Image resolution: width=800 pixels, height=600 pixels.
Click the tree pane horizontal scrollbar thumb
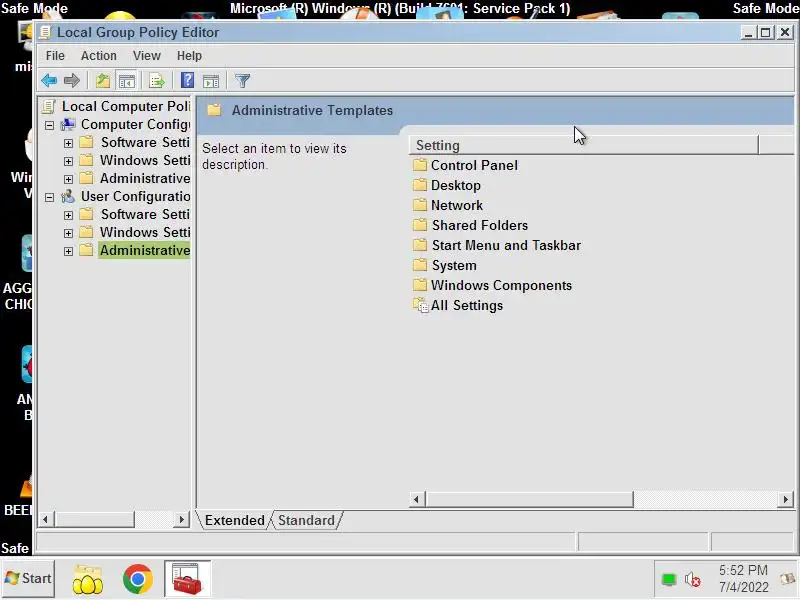point(94,519)
